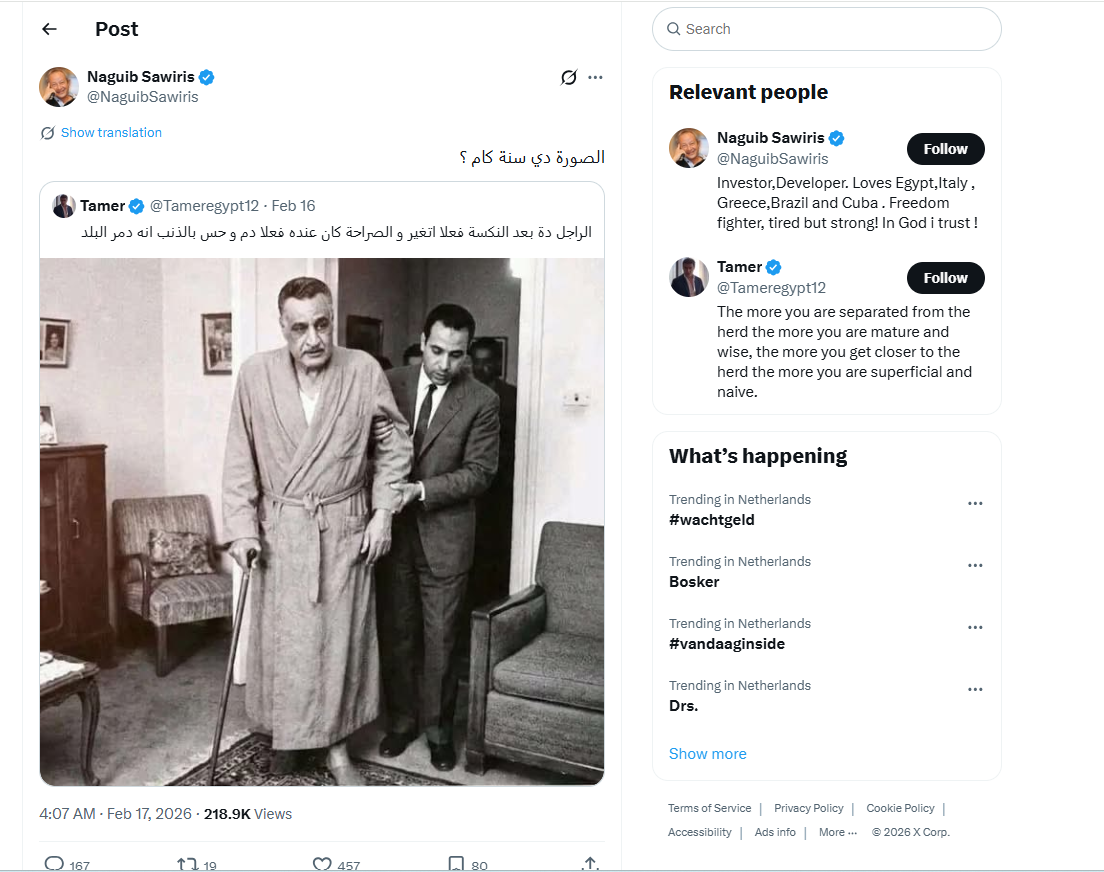Follow Naguib Sawiris in Relevant people

945,149
